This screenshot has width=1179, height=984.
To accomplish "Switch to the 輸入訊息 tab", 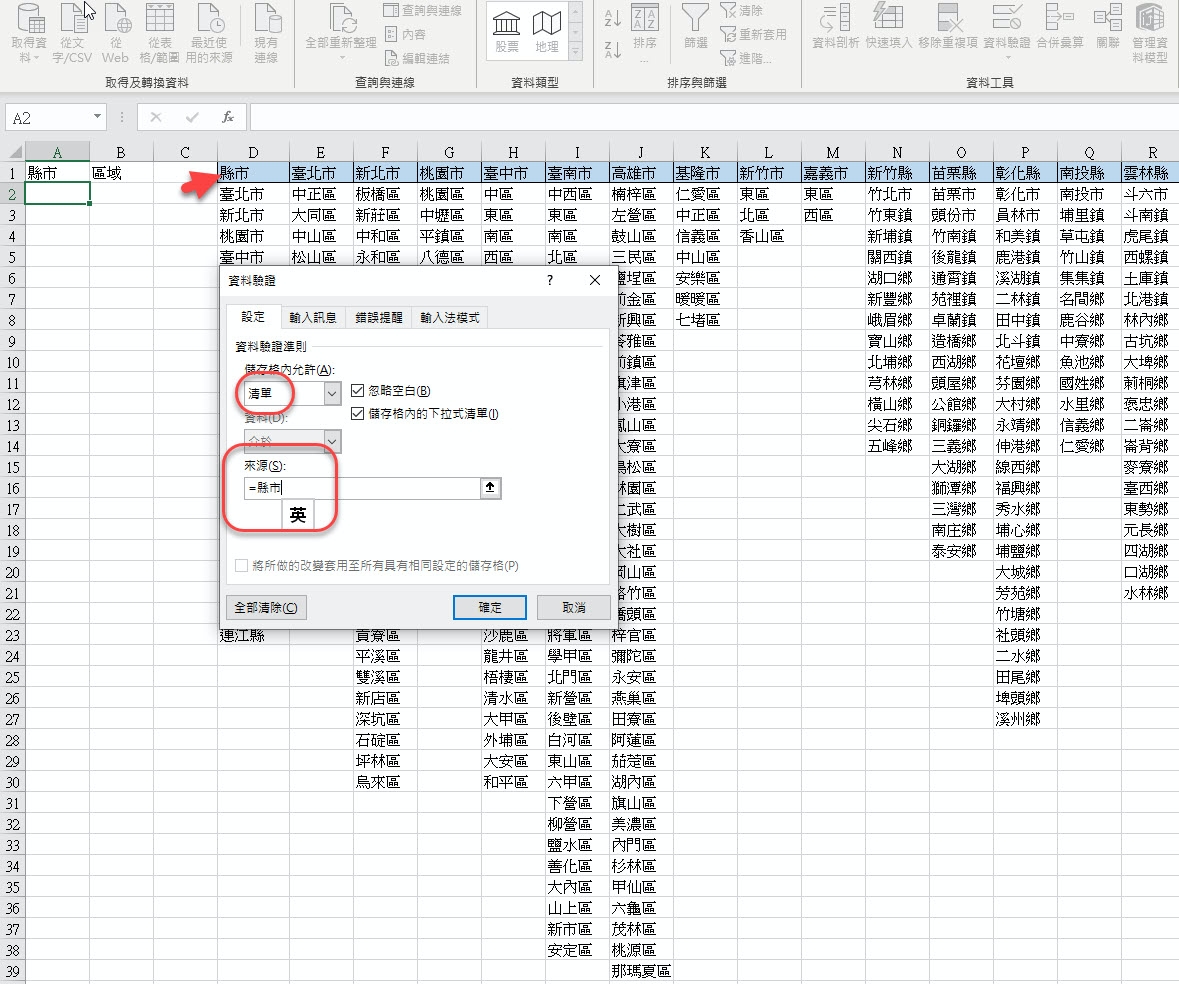I will pos(313,317).
